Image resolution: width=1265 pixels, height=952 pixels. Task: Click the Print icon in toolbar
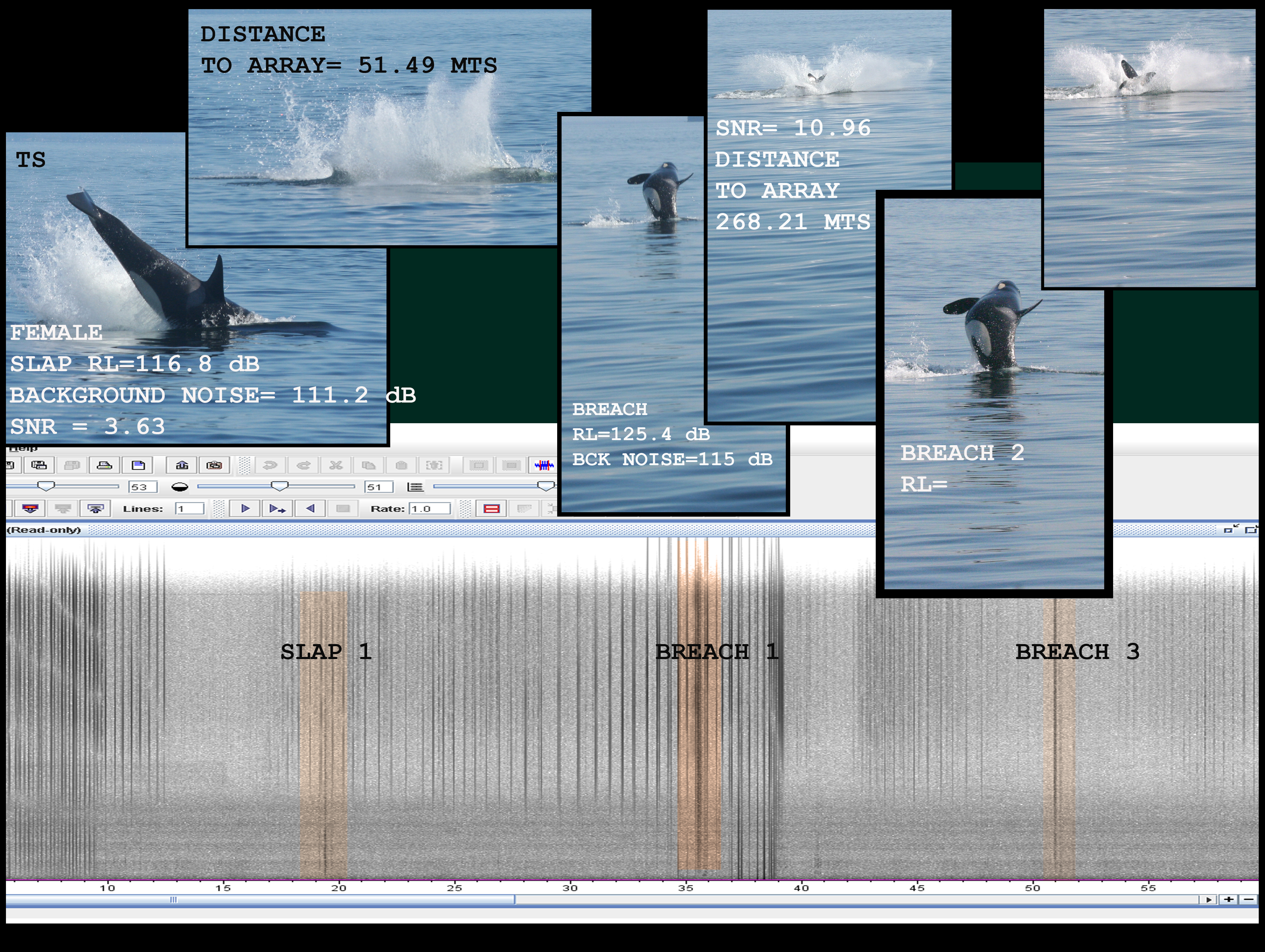pos(105,465)
